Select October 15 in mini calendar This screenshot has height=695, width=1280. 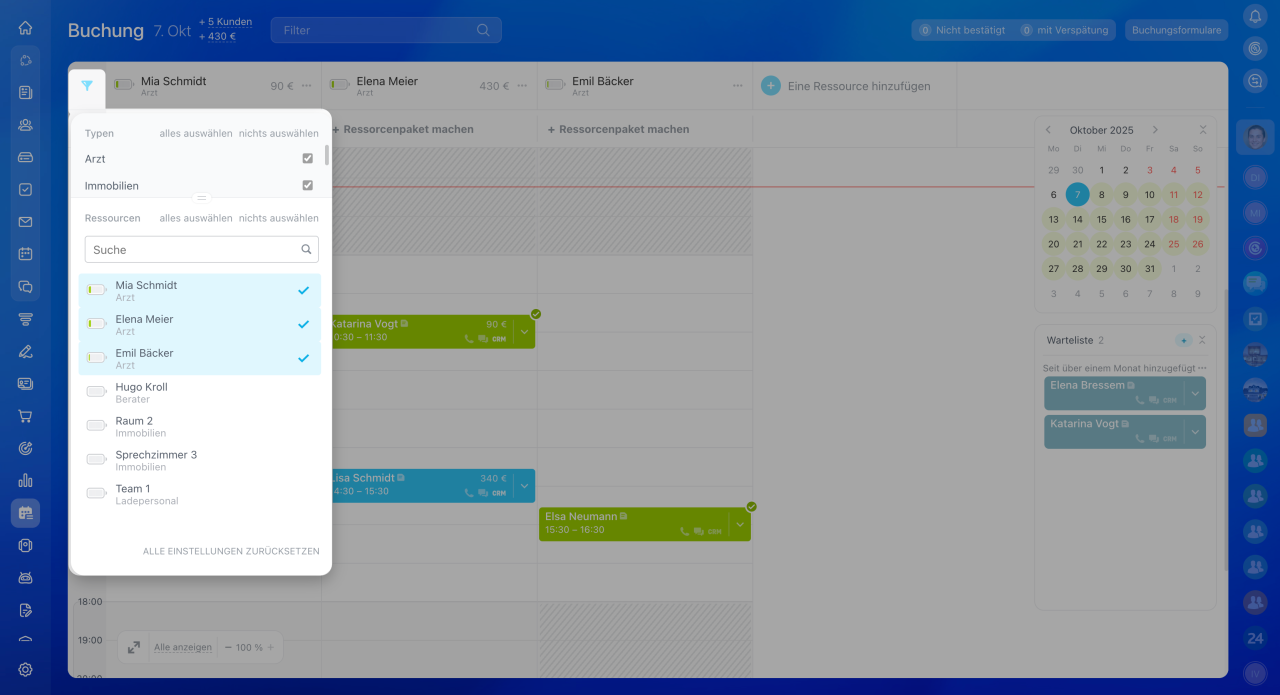(1101, 219)
